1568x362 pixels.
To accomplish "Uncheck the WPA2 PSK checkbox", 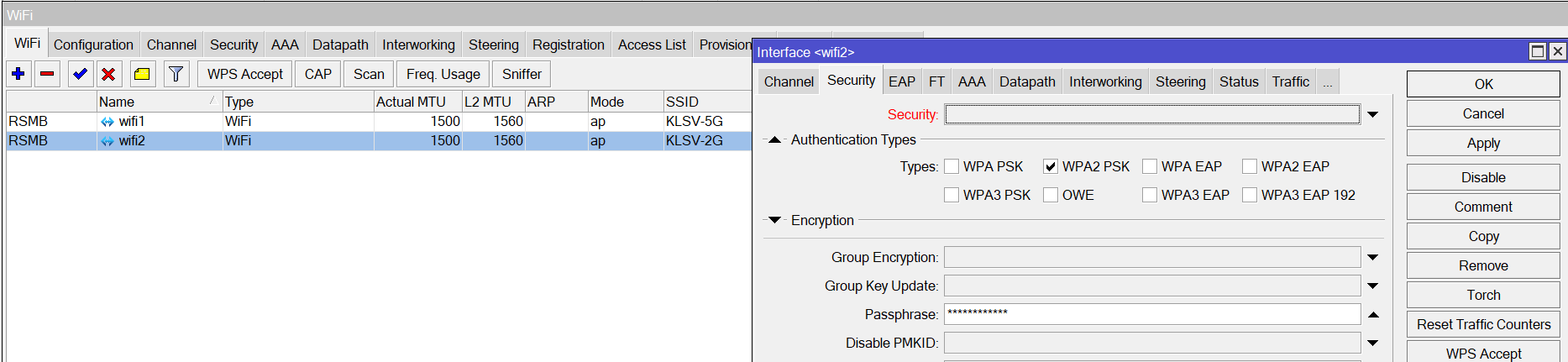I will point(1051,166).
